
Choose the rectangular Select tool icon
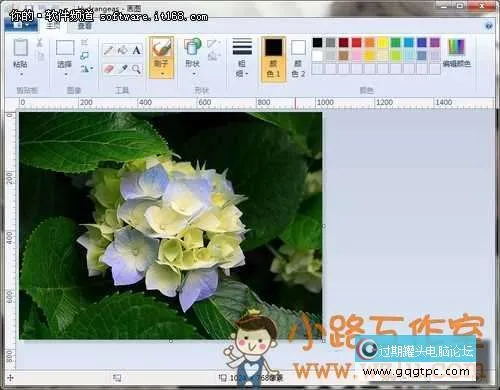65,47
